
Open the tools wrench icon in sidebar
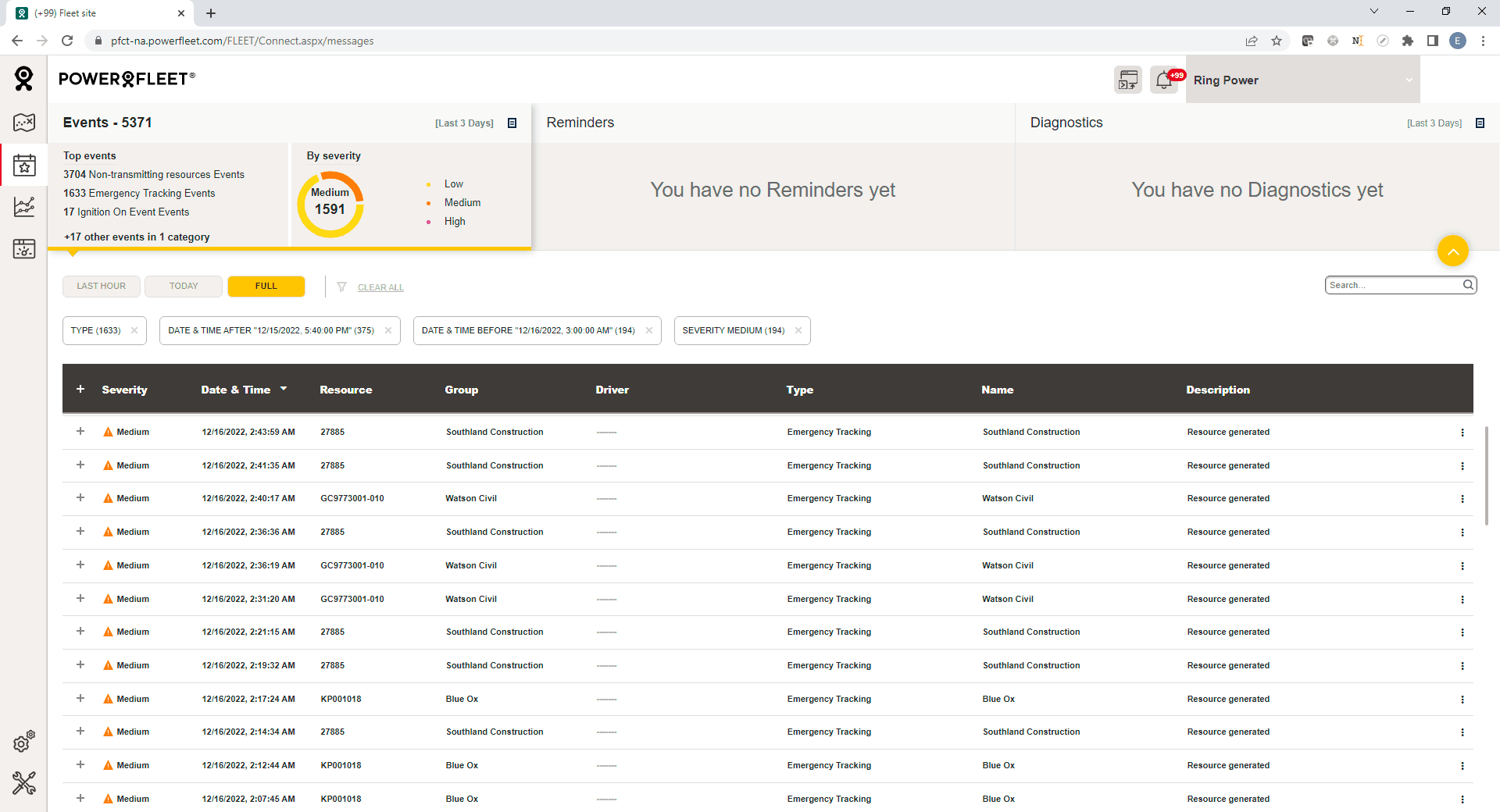(x=24, y=782)
